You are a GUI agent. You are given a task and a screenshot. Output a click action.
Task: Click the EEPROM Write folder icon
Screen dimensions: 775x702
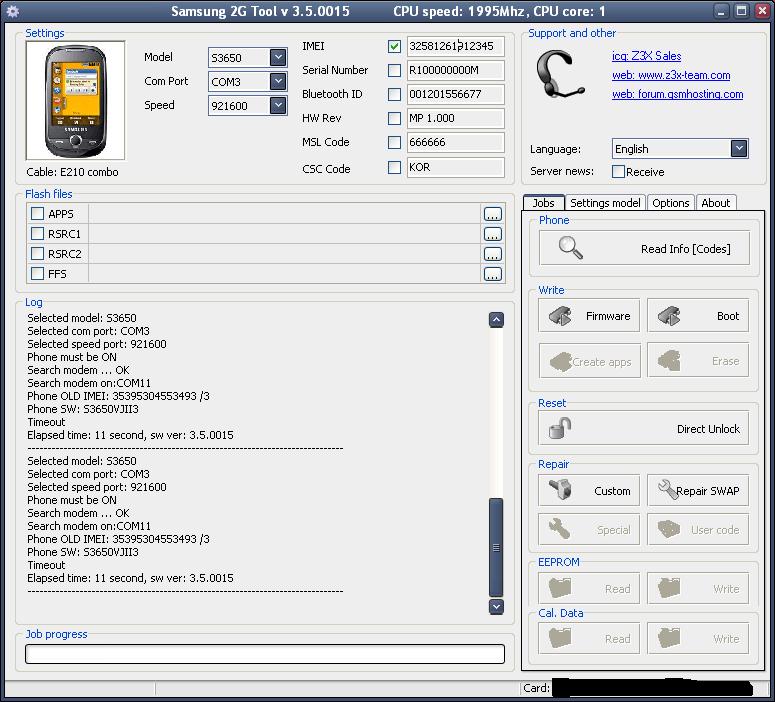669,588
